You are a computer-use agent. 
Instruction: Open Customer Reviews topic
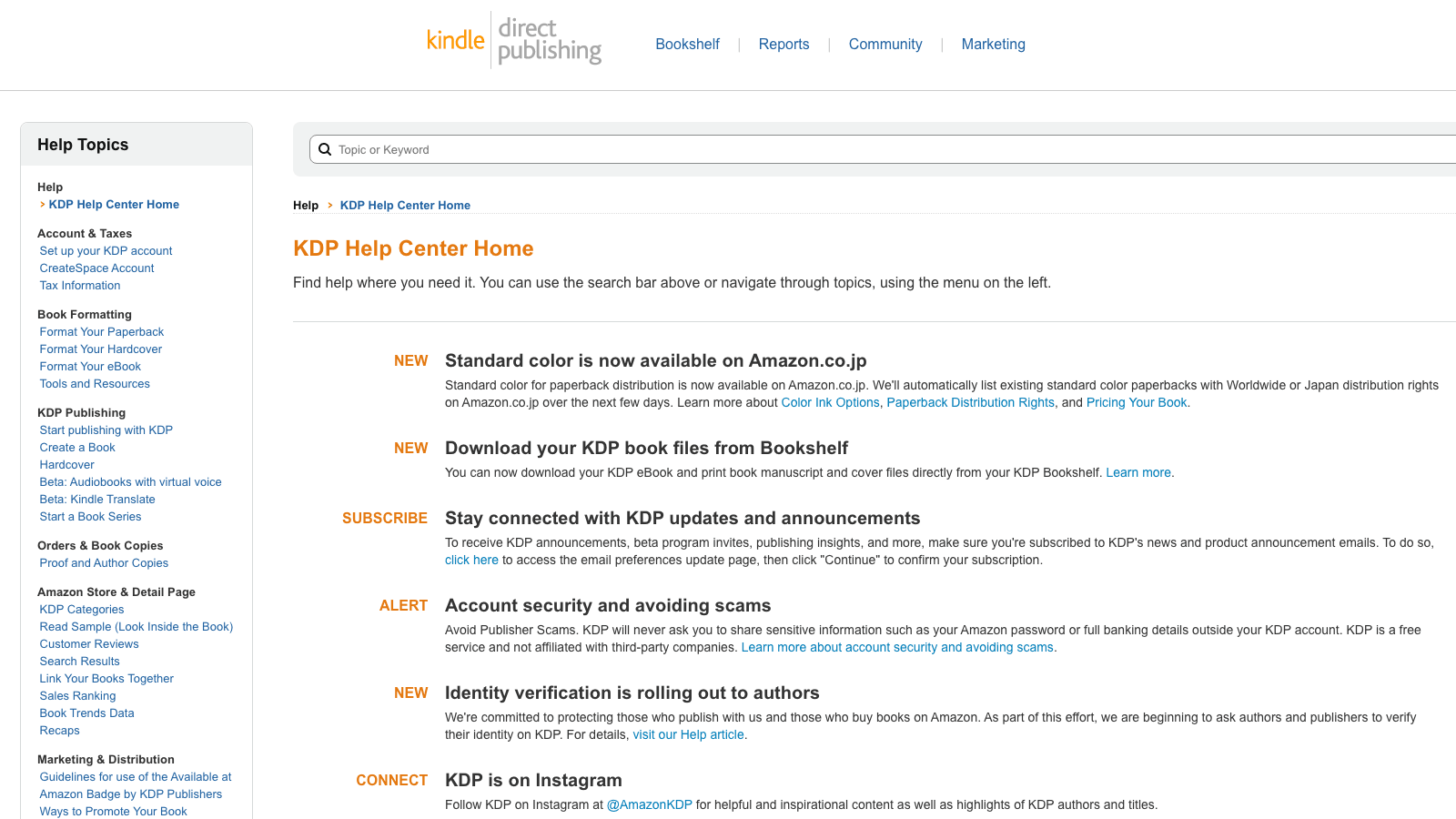[x=89, y=643]
